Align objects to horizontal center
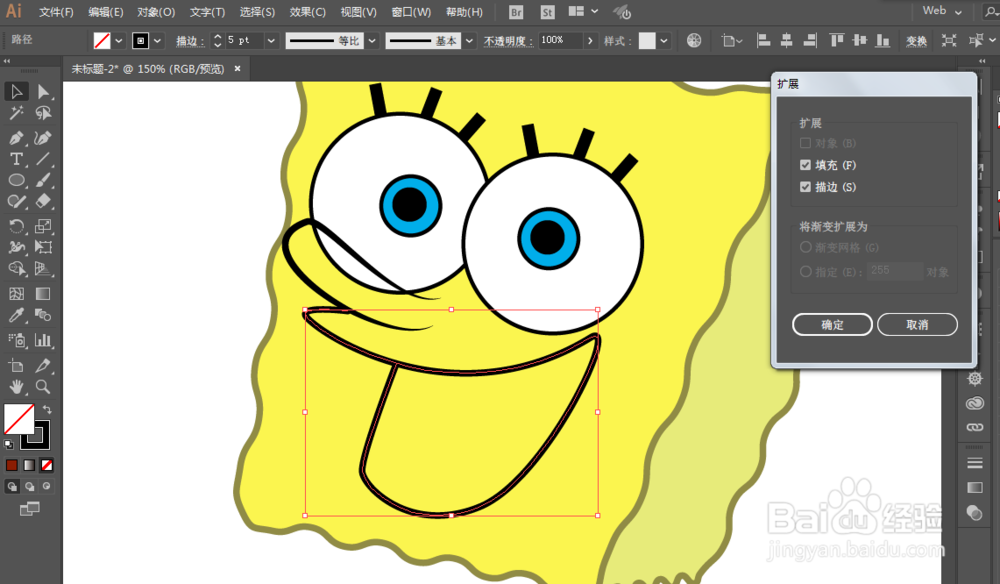 [x=786, y=41]
